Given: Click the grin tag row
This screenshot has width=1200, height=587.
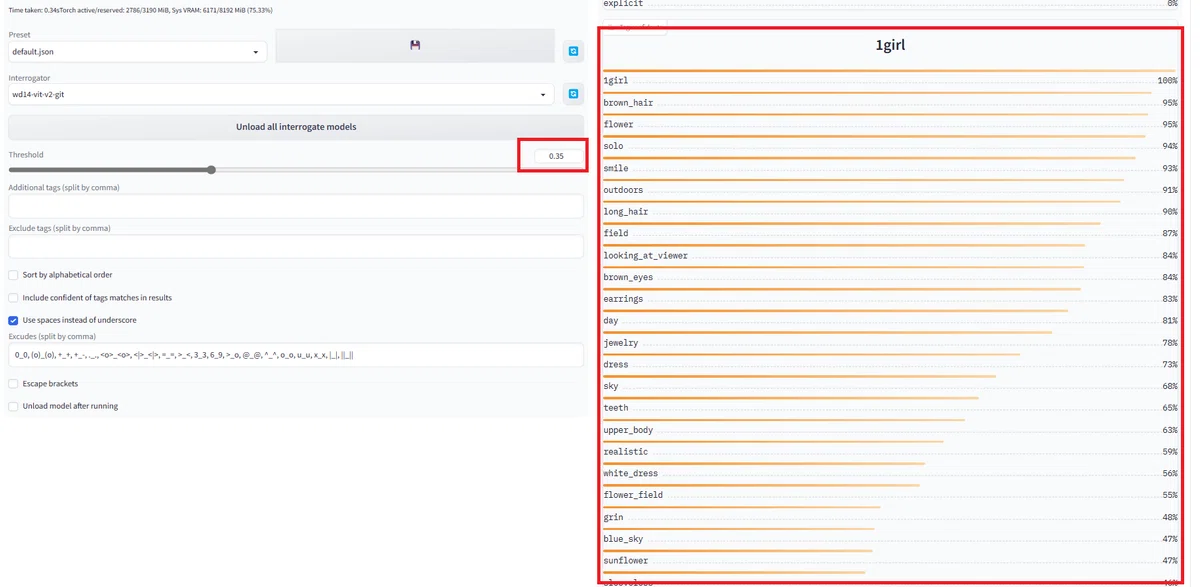Looking at the screenshot, I should pos(890,517).
